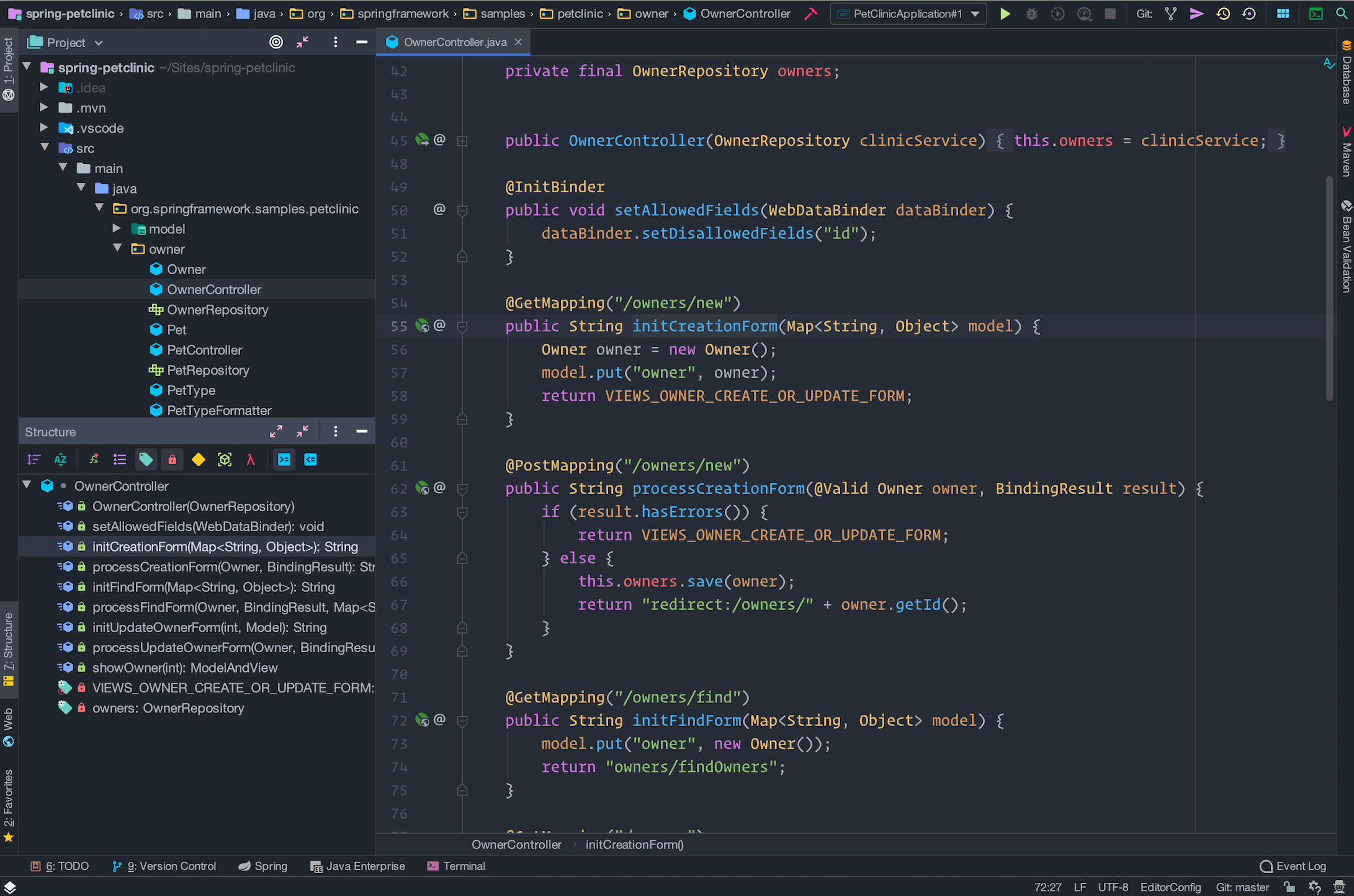Click the profiler run icon
Screen dimensions: 1354x896
click(x=1084, y=14)
